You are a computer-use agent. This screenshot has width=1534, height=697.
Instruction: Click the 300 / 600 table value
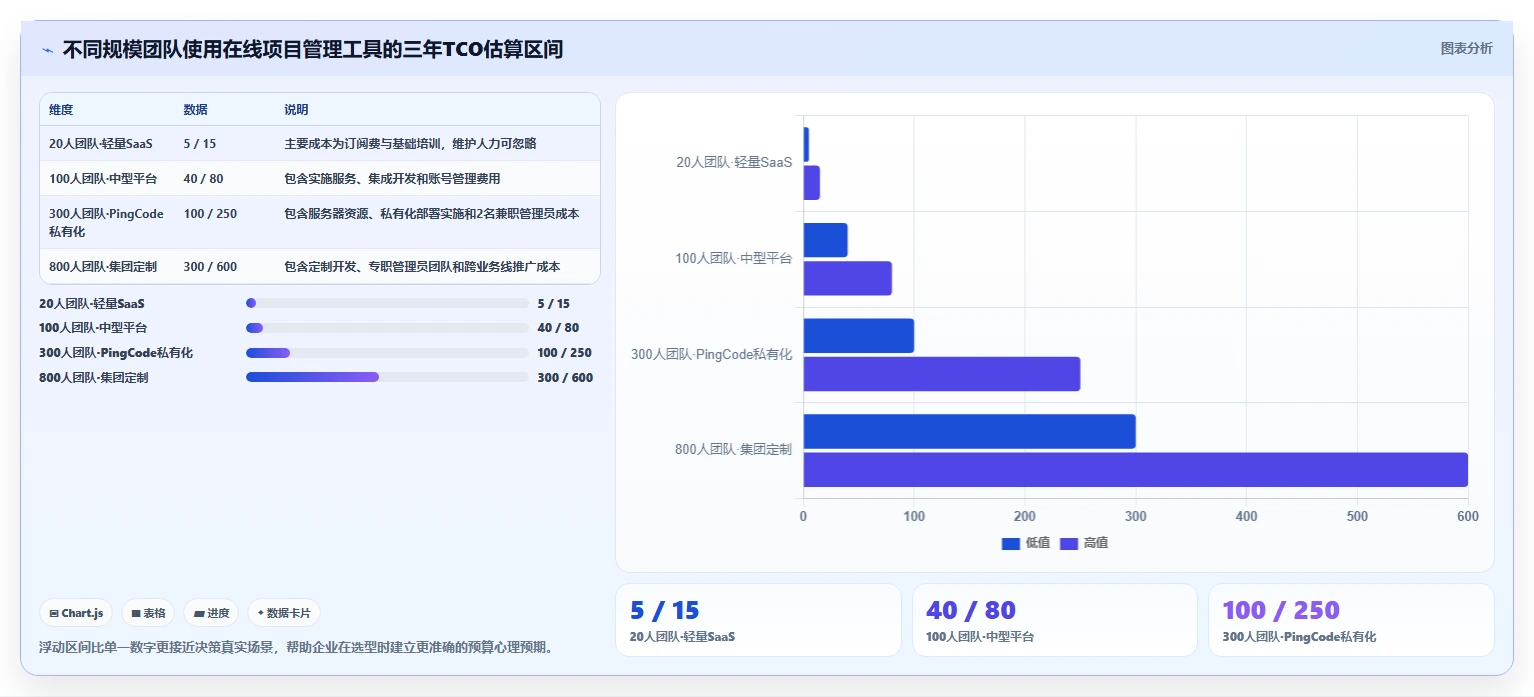tap(210, 267)
